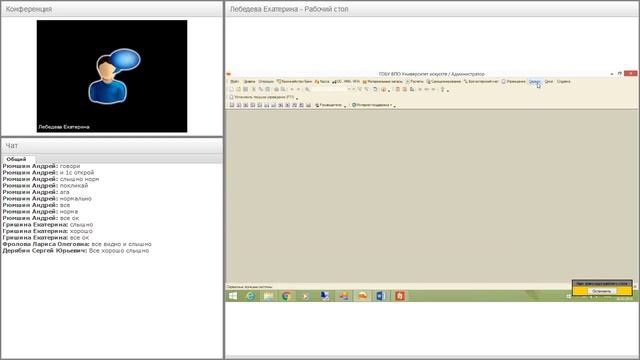
Task: Open the Казначейство/Банк menu
Action: [294, 82]
